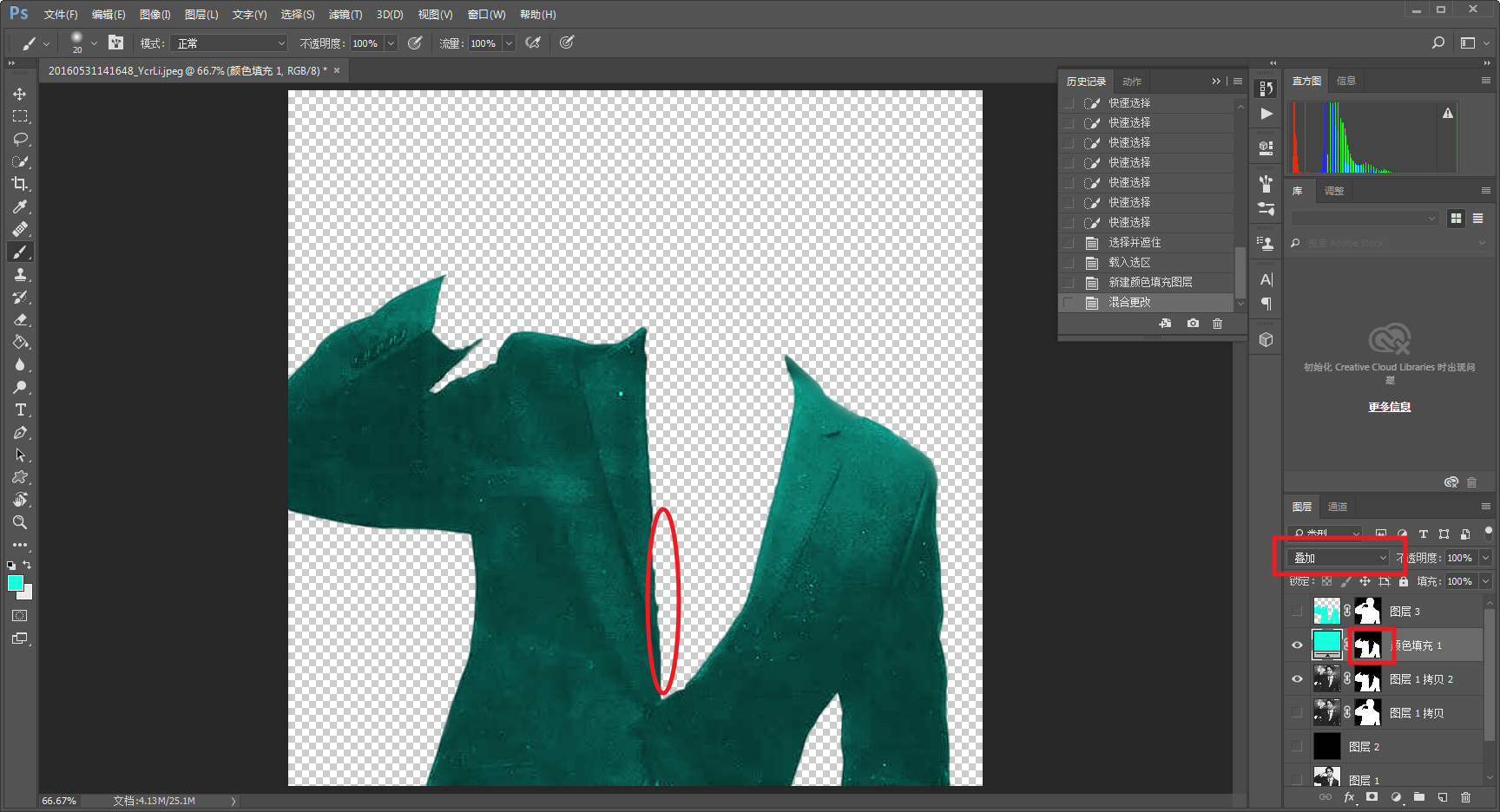
Task: Hide the 颜色填充 1 layer
Action: (x=1297, y=645)
